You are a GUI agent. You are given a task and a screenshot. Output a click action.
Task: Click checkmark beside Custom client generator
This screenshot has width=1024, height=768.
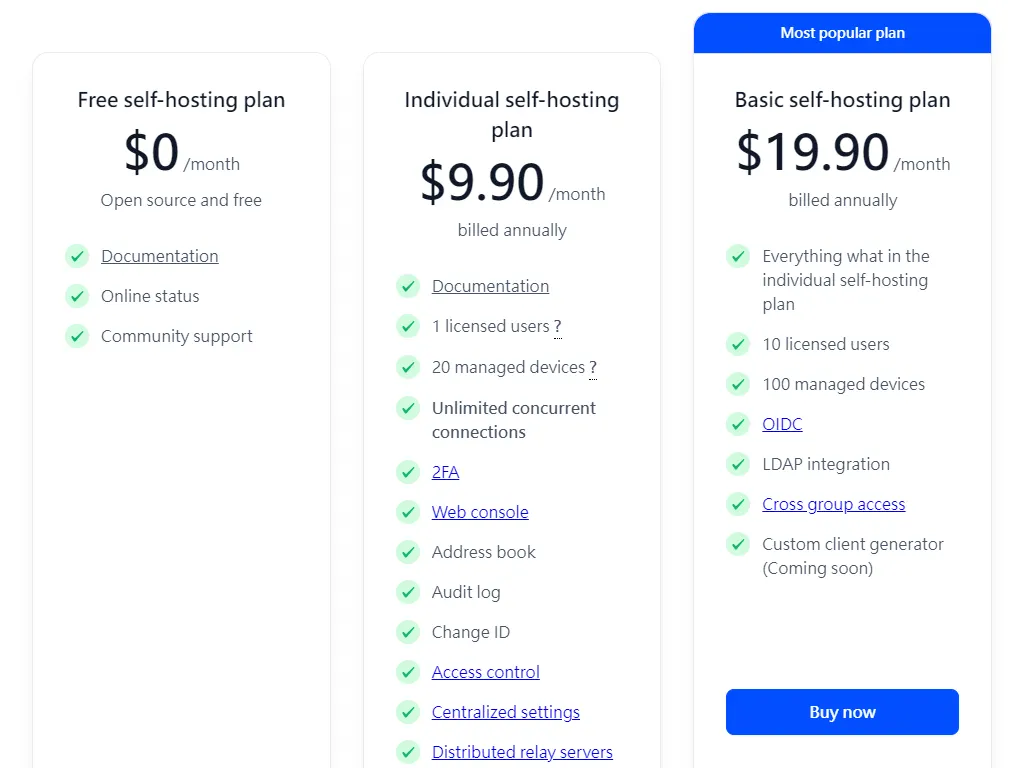coord(738,544)
